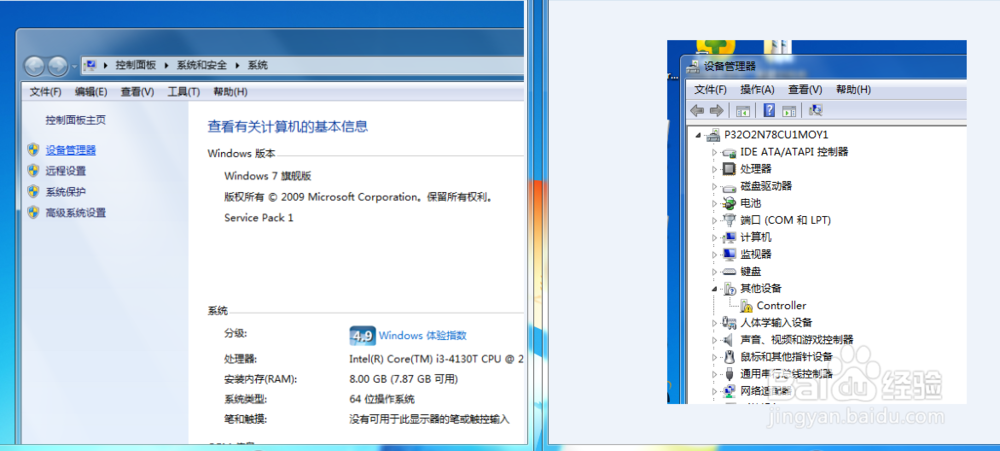Click the 键盘 keyboard icon
The image size is (1000, 451).
coord(729,272)
